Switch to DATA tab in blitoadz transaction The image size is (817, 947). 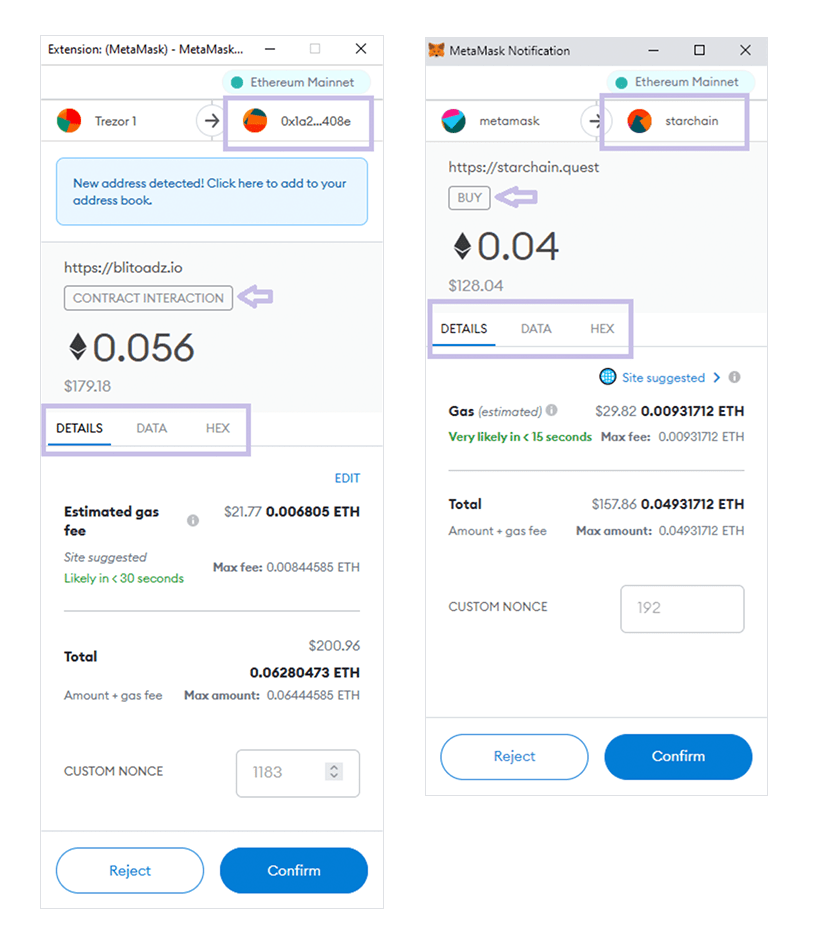point(152,428)
